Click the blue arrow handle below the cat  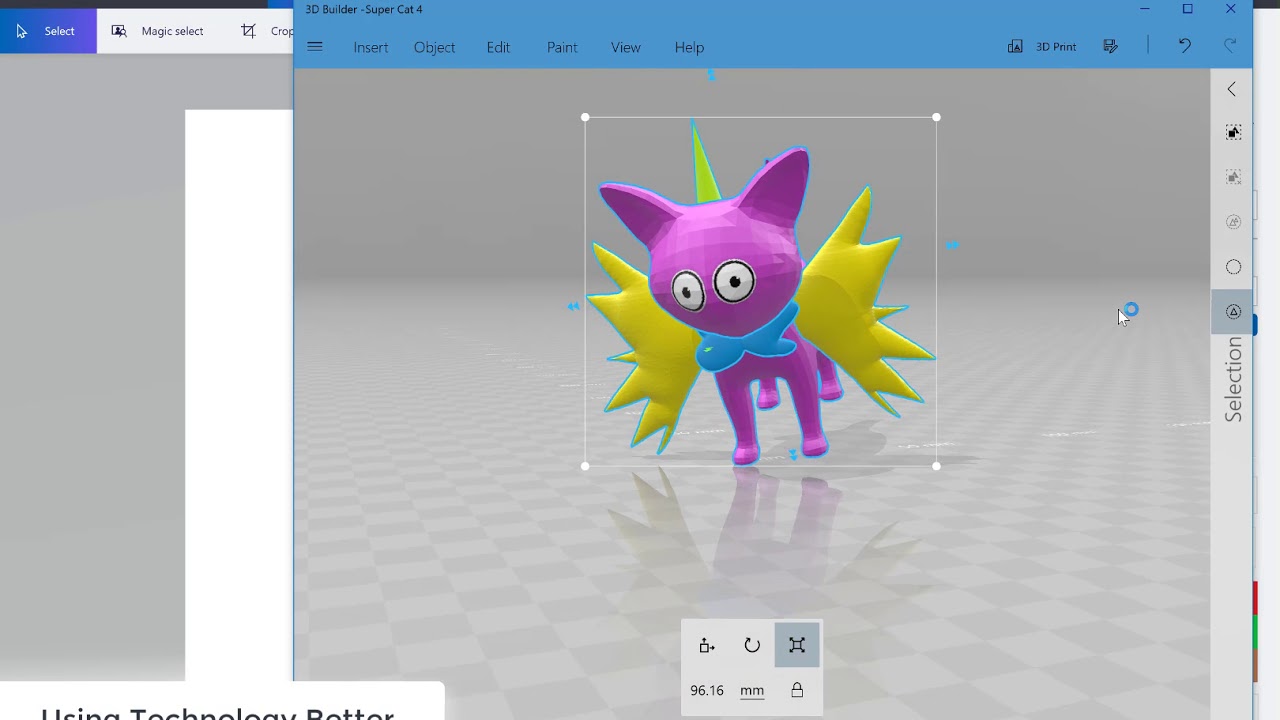[793, 455]
